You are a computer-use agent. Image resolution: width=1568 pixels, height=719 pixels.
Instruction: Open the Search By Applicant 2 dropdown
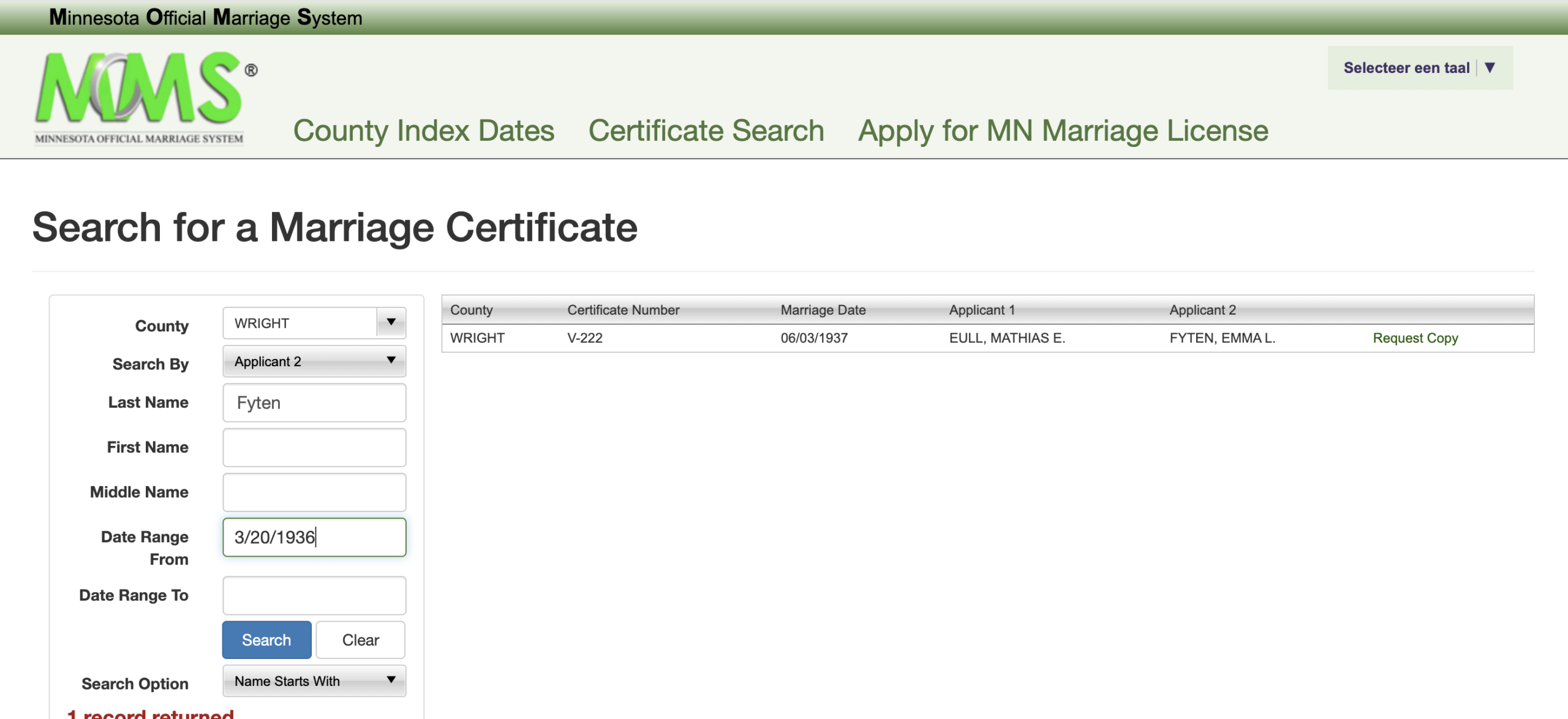click(314, 361)
